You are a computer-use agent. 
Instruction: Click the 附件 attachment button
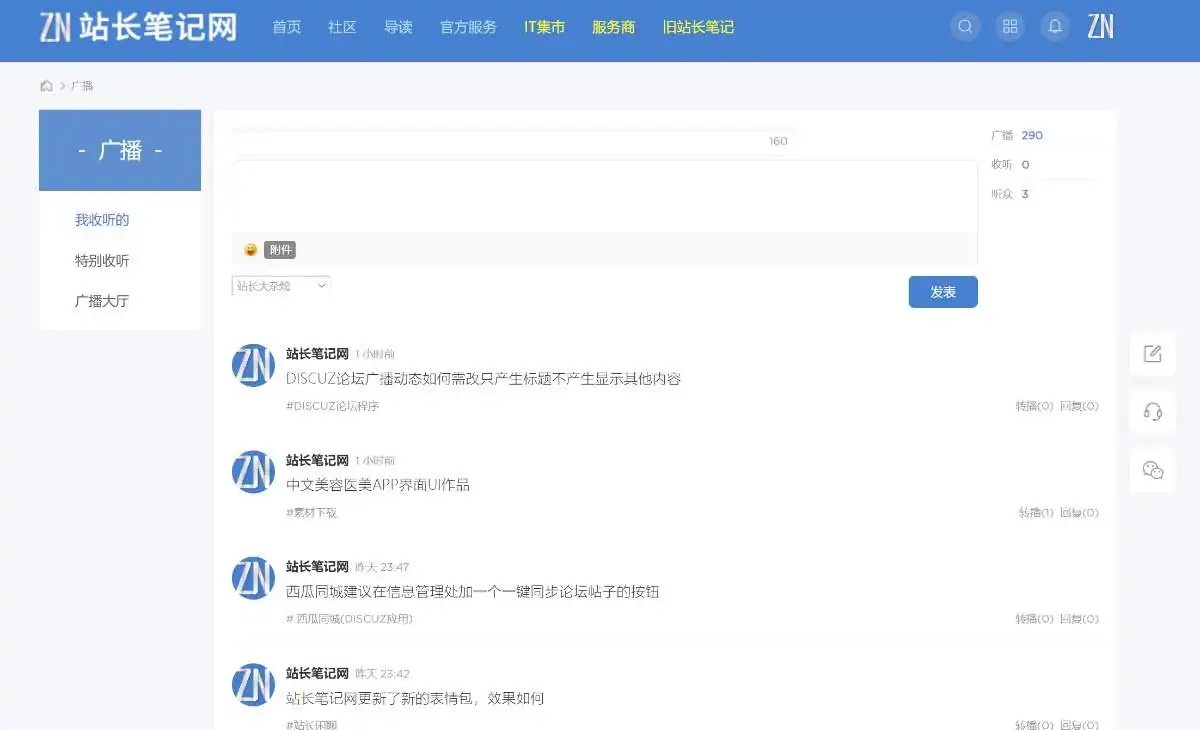[x=280, y=250]
